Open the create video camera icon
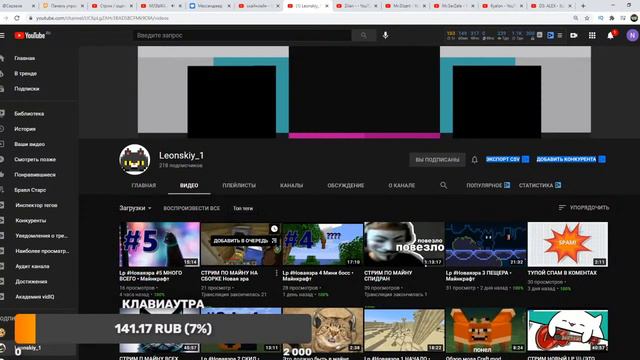The image size is (640, 360). coord(573,36)
